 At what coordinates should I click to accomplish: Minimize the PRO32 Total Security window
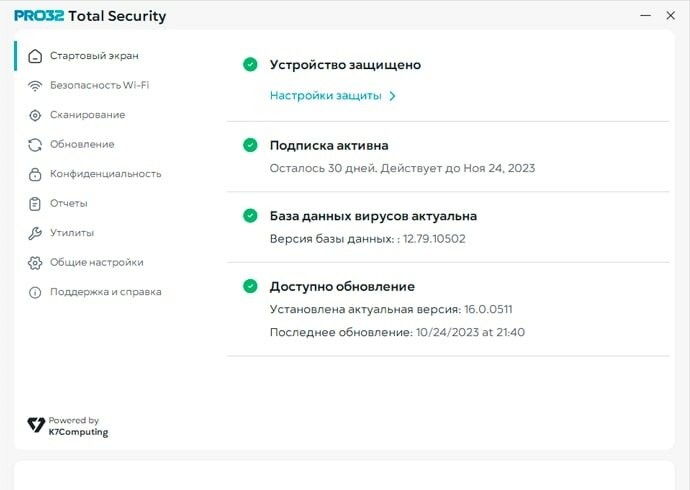pos(642,16)
